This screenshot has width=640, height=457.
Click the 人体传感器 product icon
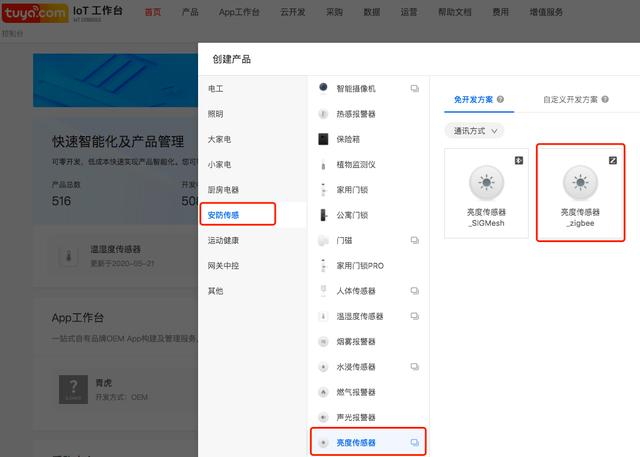pyautogui.click(x=323, y=291)
